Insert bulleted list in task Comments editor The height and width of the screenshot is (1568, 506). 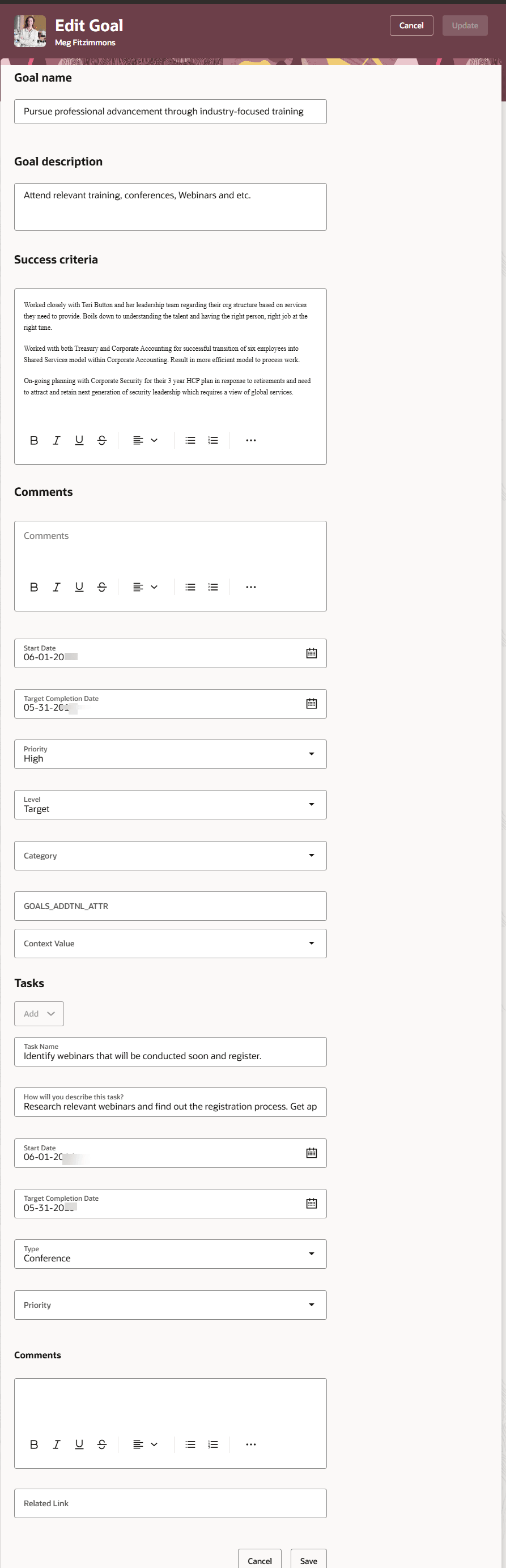190,1444
